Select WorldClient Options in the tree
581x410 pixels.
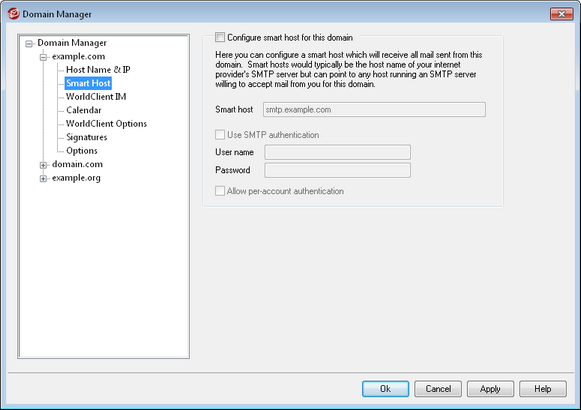pos(106,124)
